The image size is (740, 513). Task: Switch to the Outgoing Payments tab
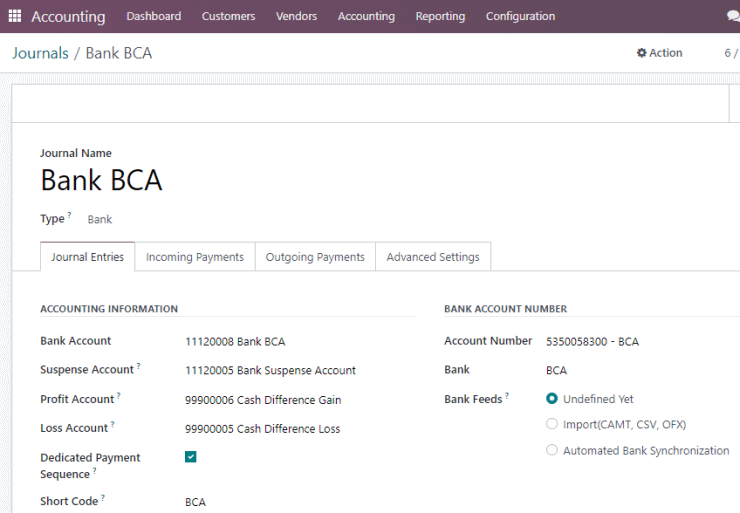point(315,257)
